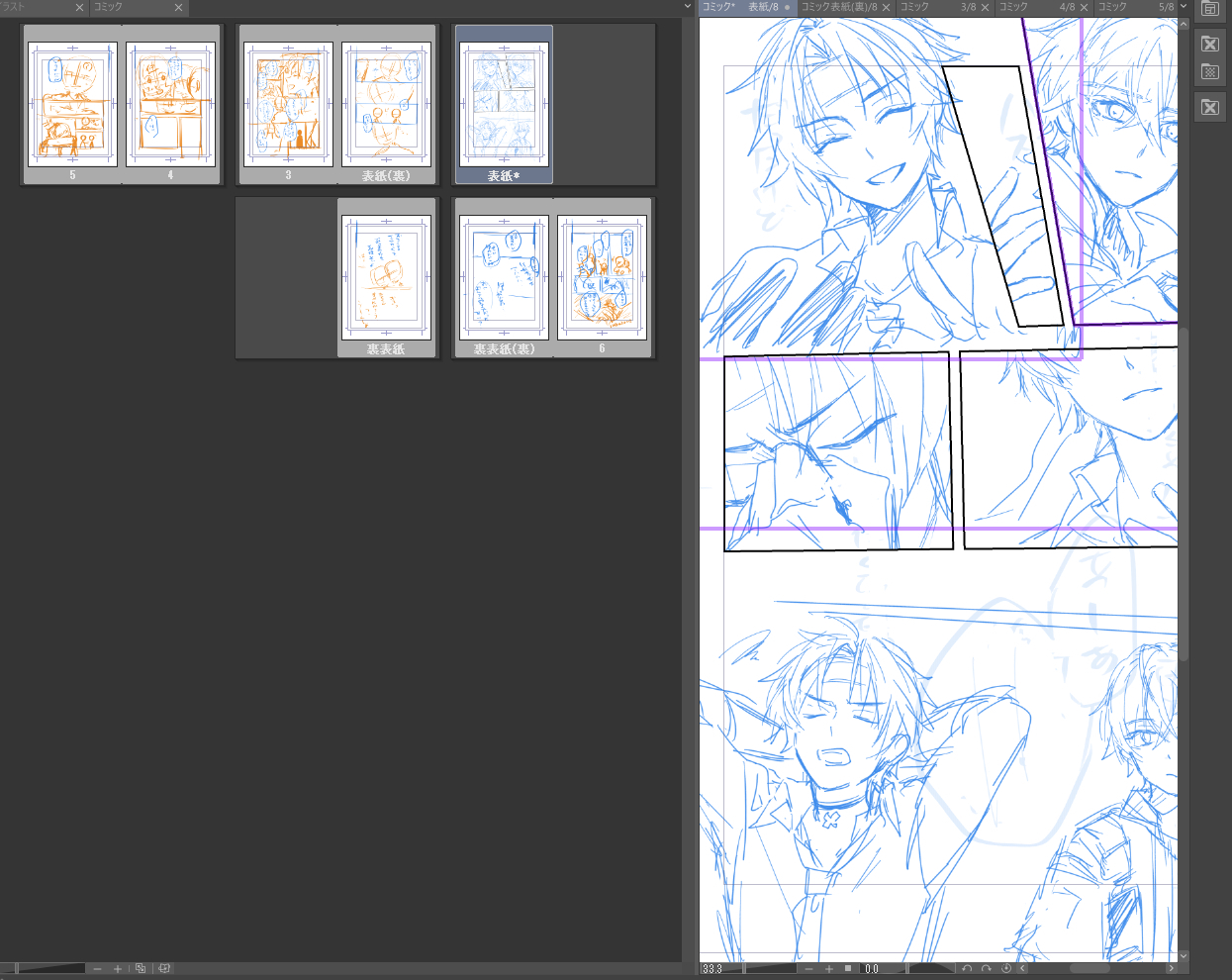Adjust the canvas zoom slider at 33.3
Image resolution: width=1232 pixels, height=980 pixels.
pyautogui.click(x=771, y=969)
